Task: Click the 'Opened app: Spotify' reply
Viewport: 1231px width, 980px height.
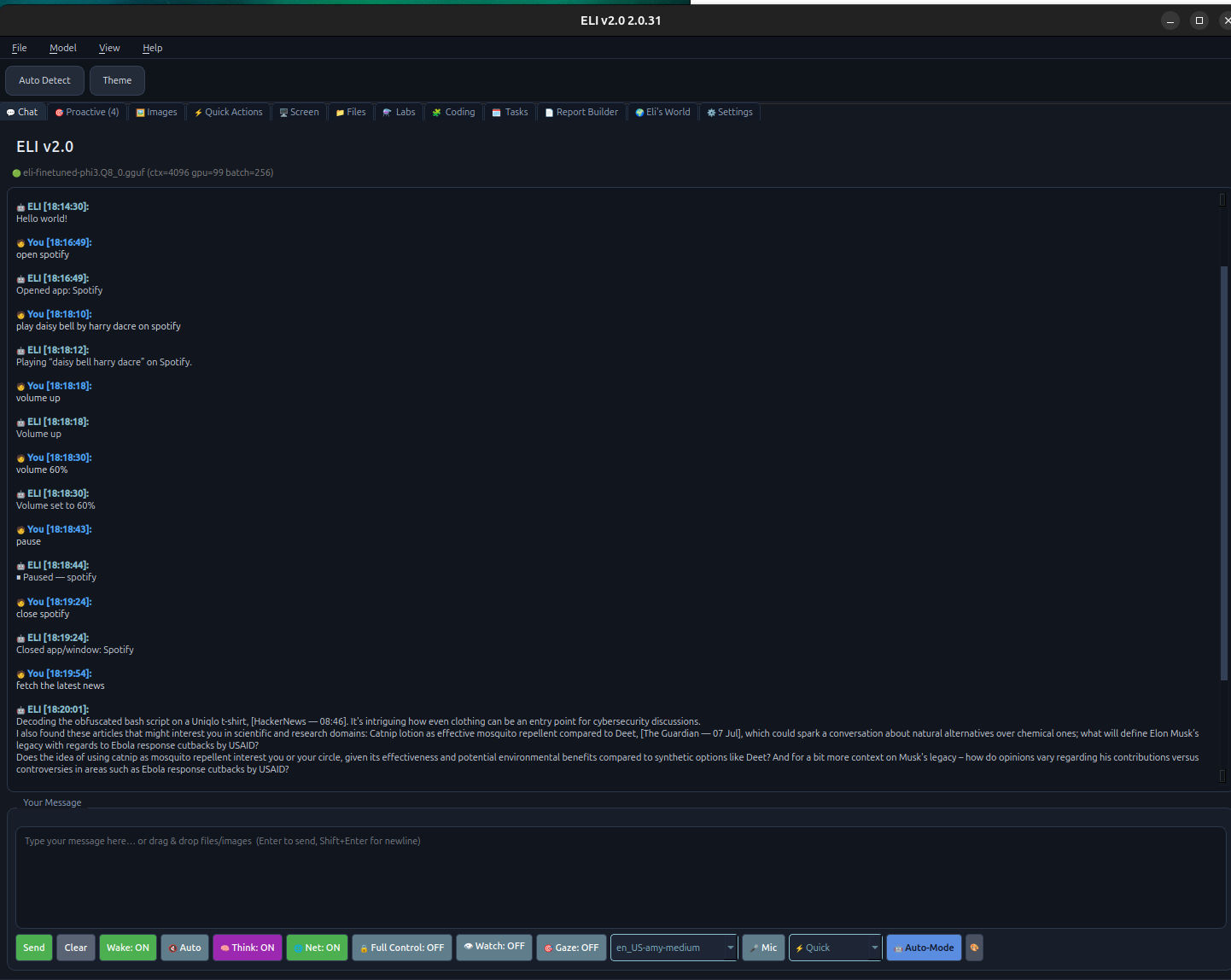Action: (60, 290)
